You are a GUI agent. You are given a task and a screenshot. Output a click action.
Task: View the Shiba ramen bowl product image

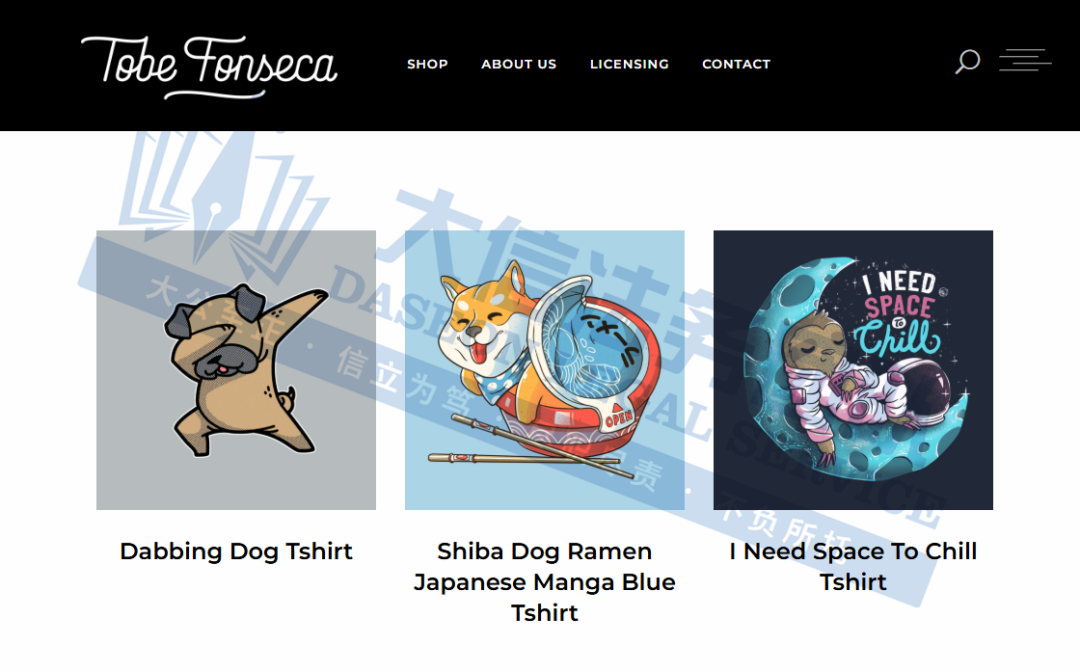tap(545, 370)
